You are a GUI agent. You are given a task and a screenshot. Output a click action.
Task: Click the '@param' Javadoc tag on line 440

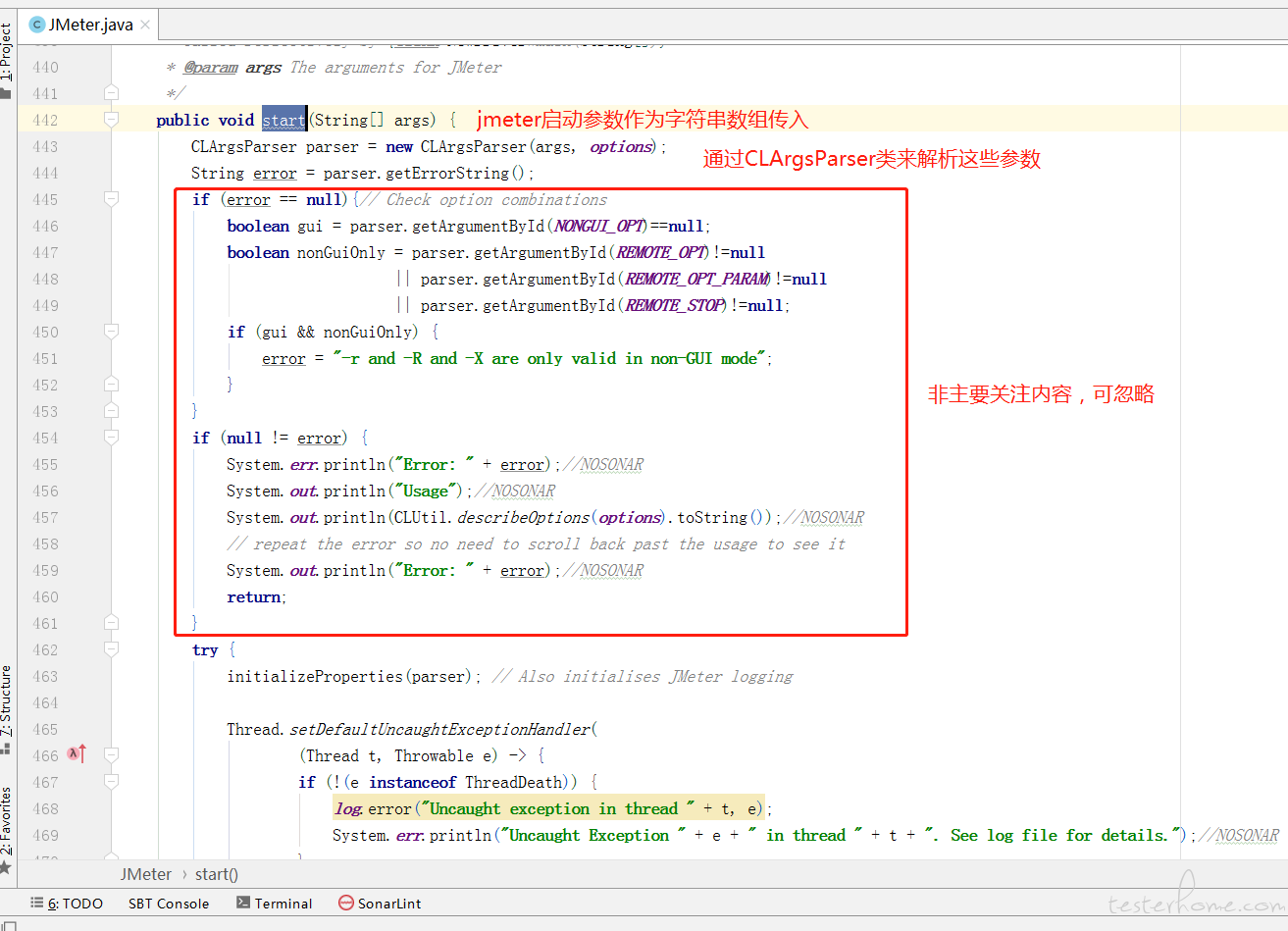pyautogui.click(x=211, y=67)
